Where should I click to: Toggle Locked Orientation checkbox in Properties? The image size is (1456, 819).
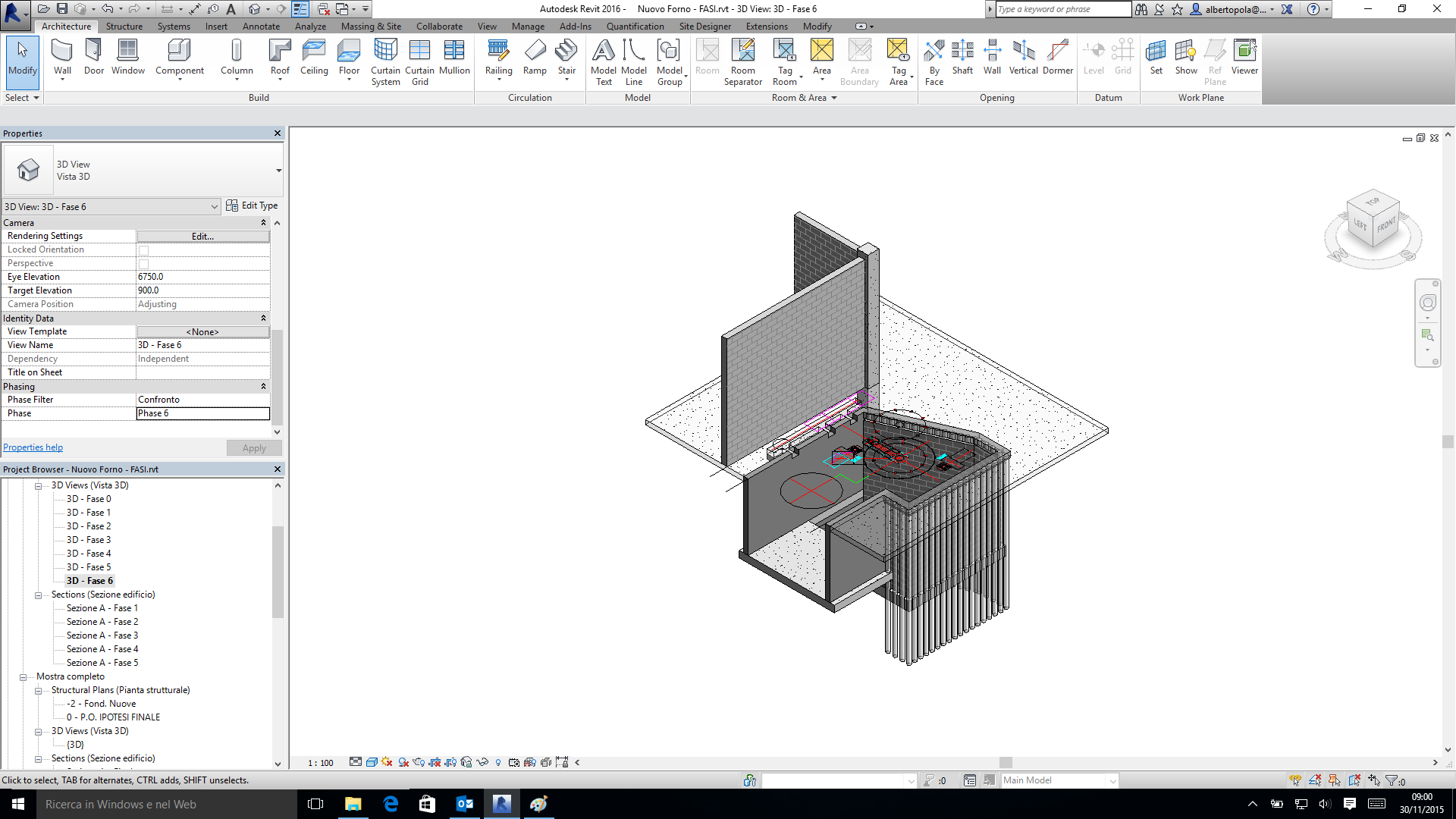[143, 249]
